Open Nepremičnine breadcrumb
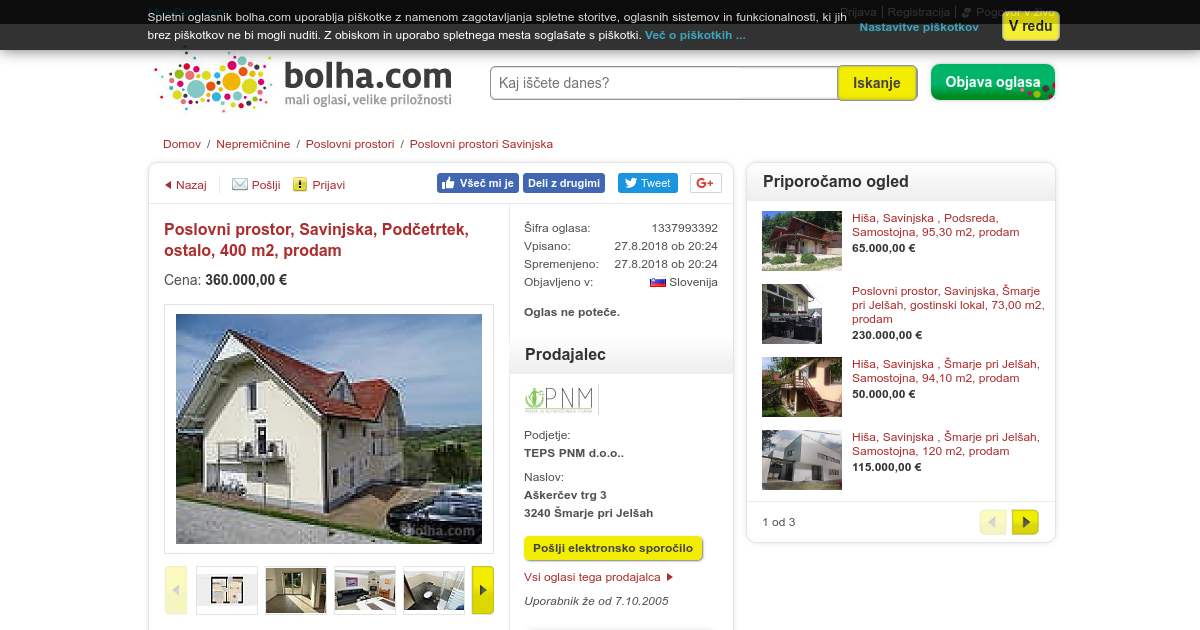Screen dimensions: 1200x630 click(x=253, y=144)
